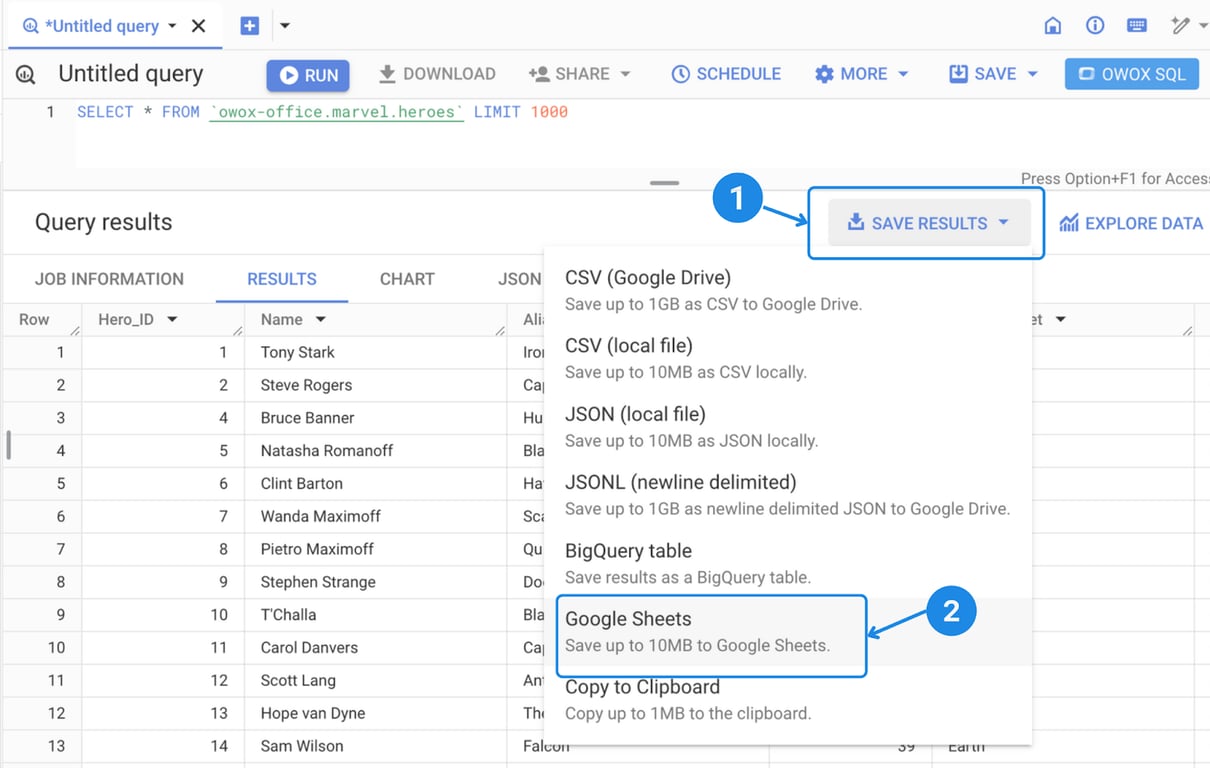This screenshot has width=1210, height=768.
Task: Choose Copy to Clipboard option
Action: click(788, 699)
